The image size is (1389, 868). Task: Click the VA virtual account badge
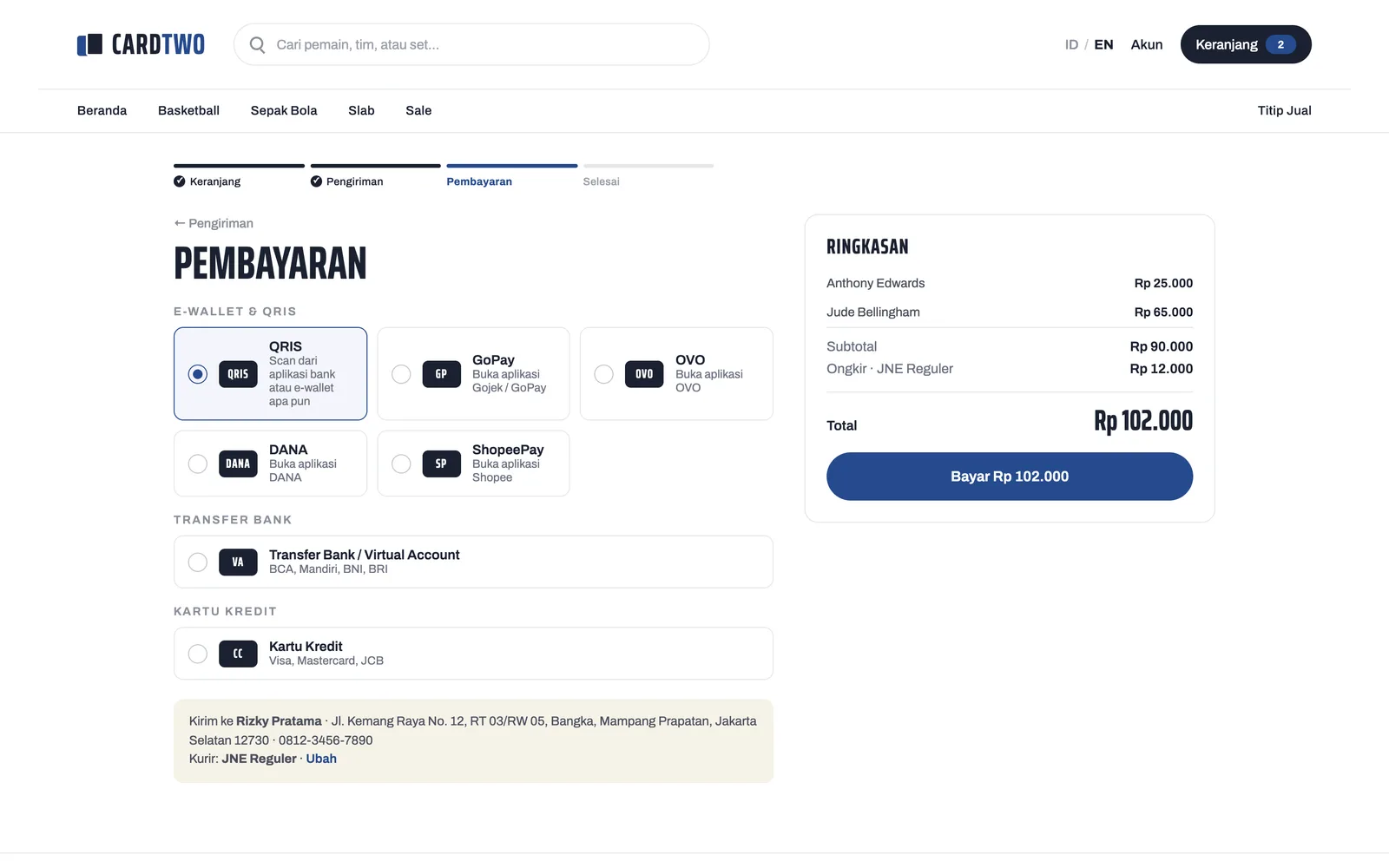coord(238,562)
